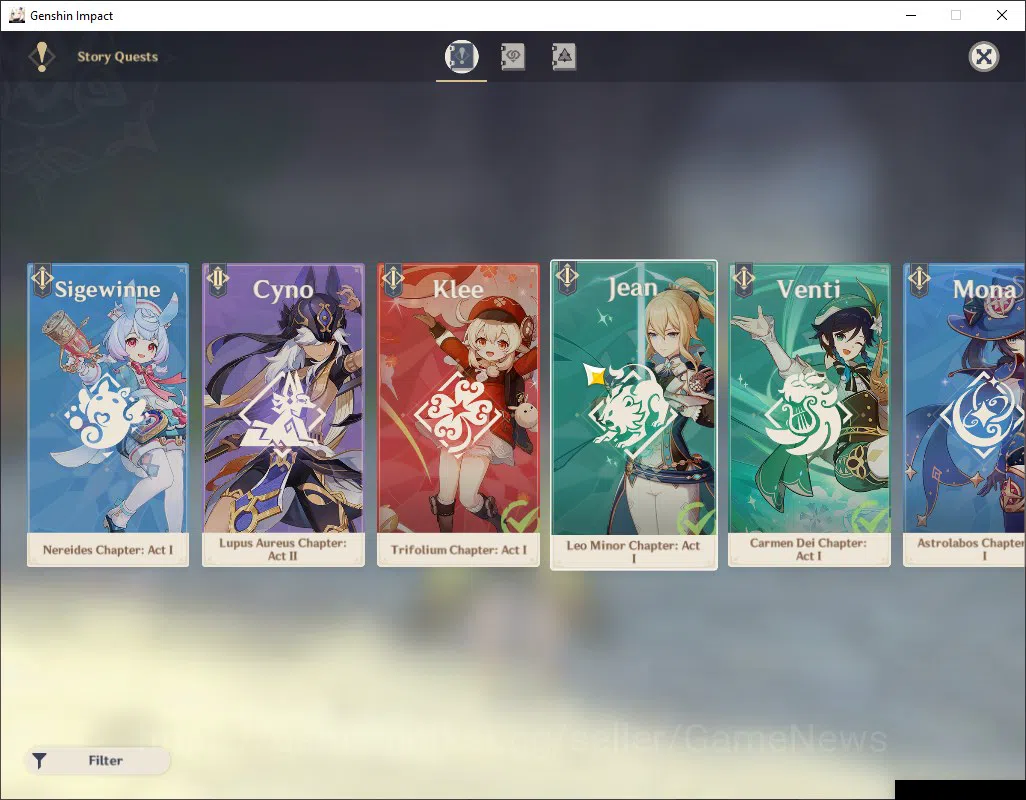Minimize the Genshin Impact window

[x=911, y=15]
